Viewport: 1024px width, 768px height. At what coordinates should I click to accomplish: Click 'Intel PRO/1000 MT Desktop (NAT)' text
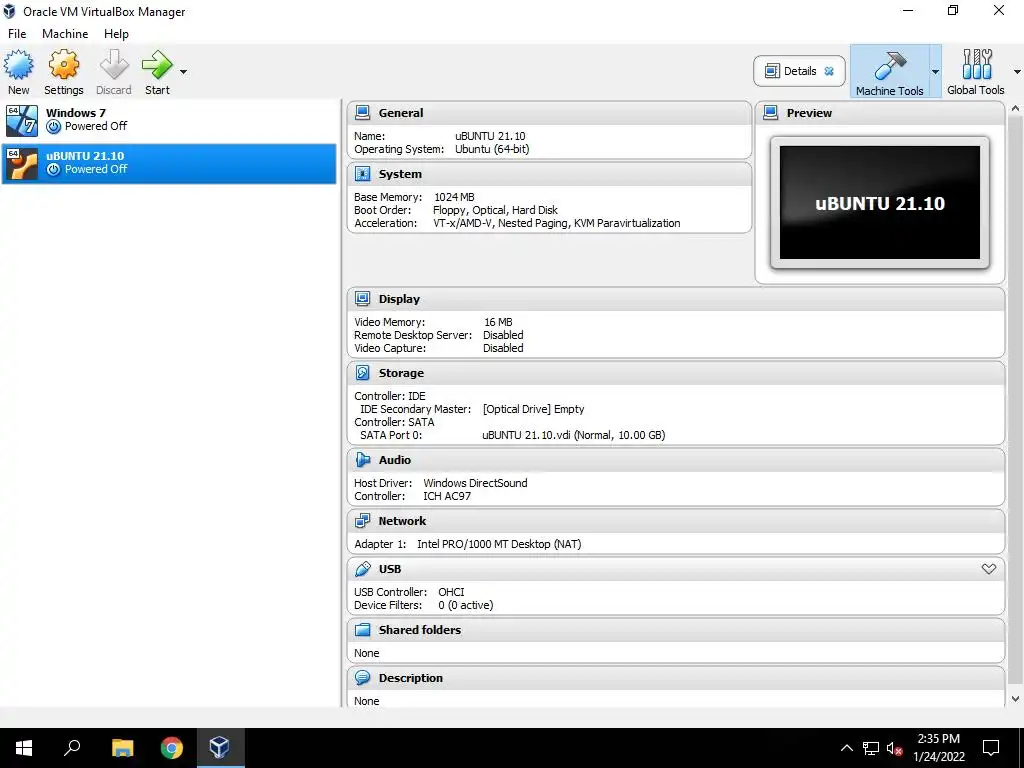tap(499, 544)
